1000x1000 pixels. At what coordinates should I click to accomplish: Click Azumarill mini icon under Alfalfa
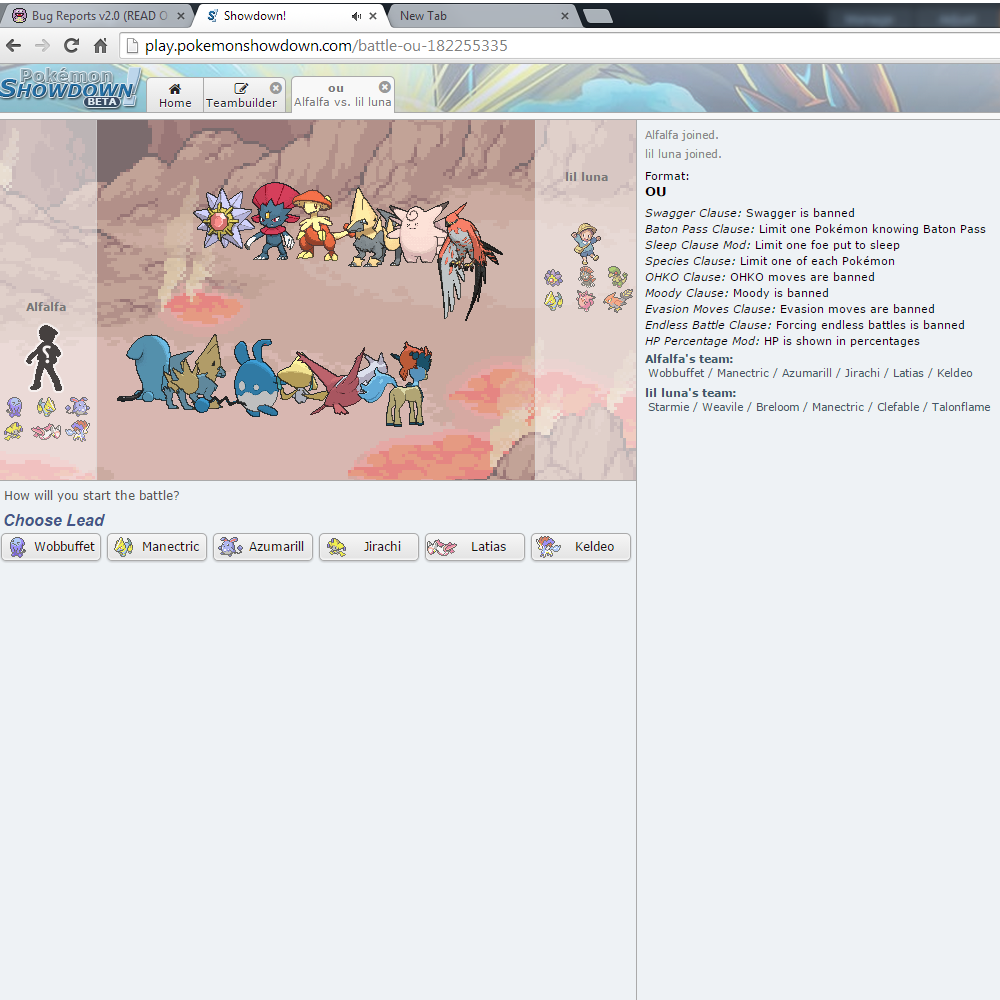pyautogui.click(x=77, y=407)
